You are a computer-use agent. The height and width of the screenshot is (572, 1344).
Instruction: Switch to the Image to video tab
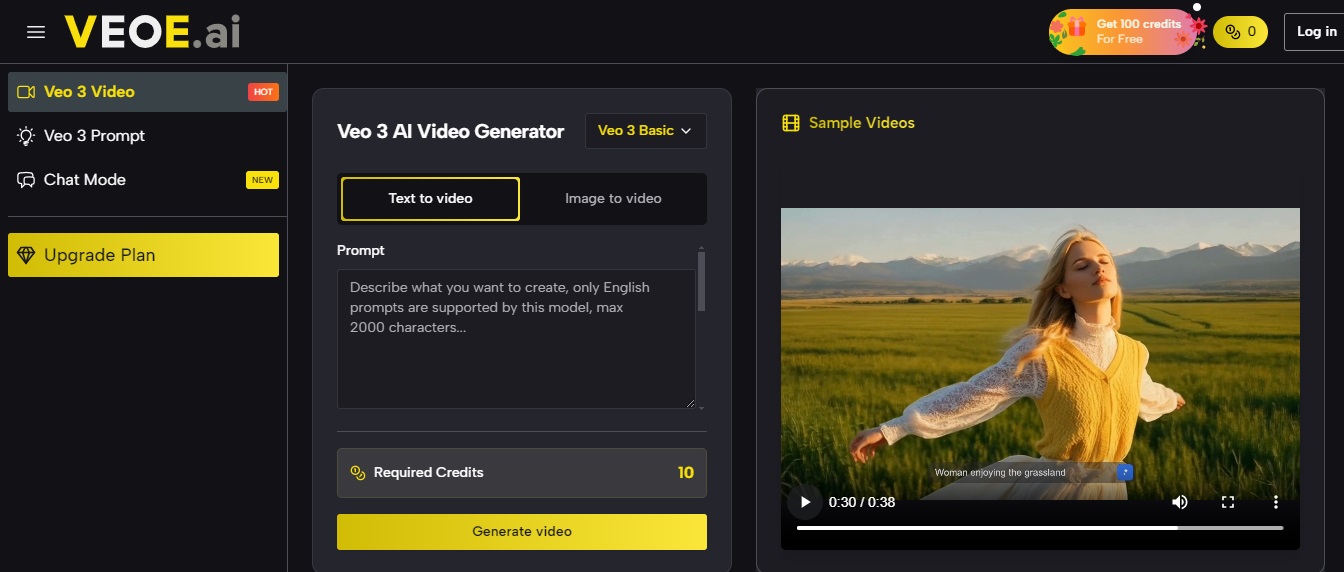pos(613,199)
